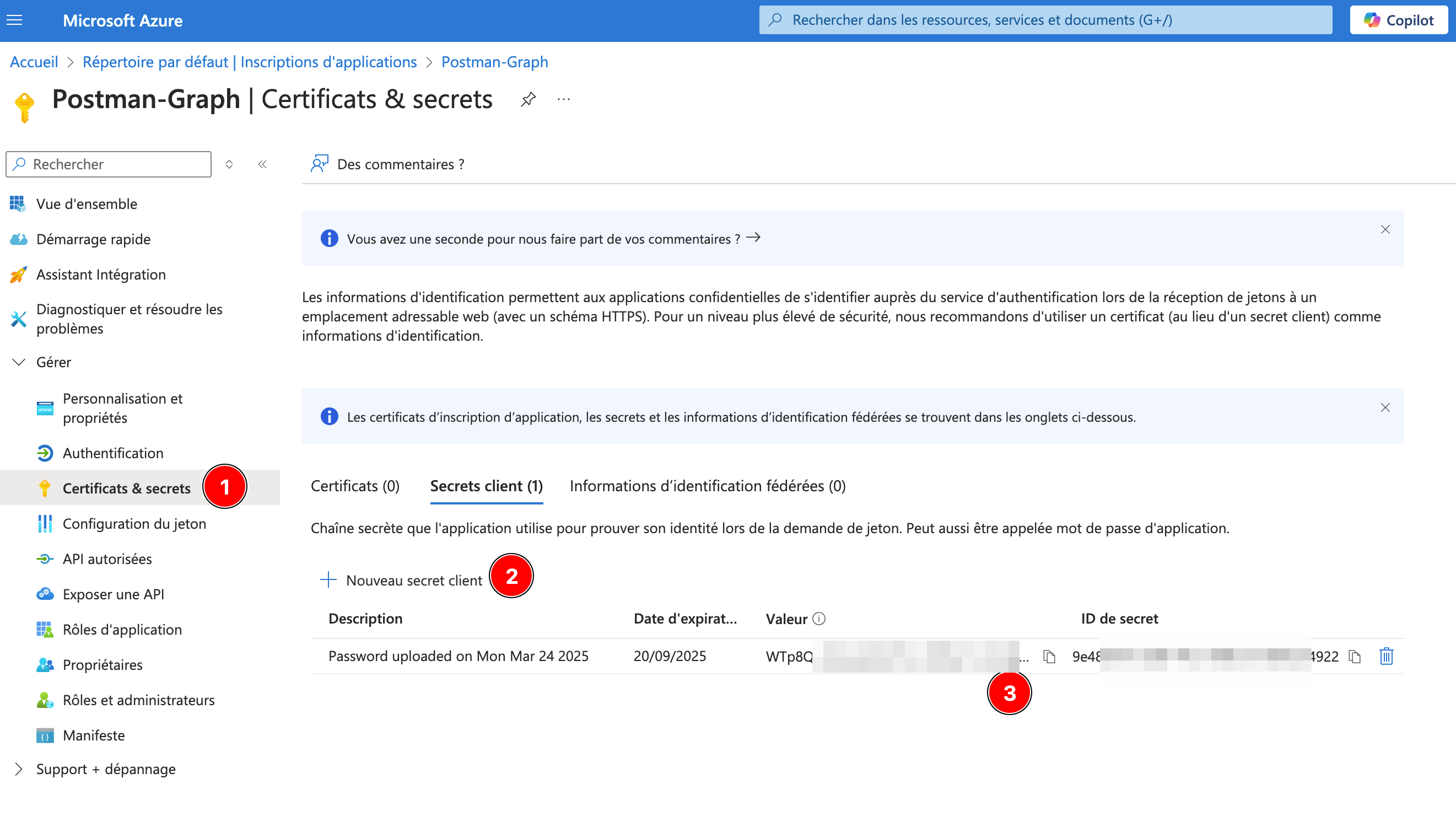The image size is (1456, 827).
Task: Copy the secret ID to clipboard
Action: 1355,657
